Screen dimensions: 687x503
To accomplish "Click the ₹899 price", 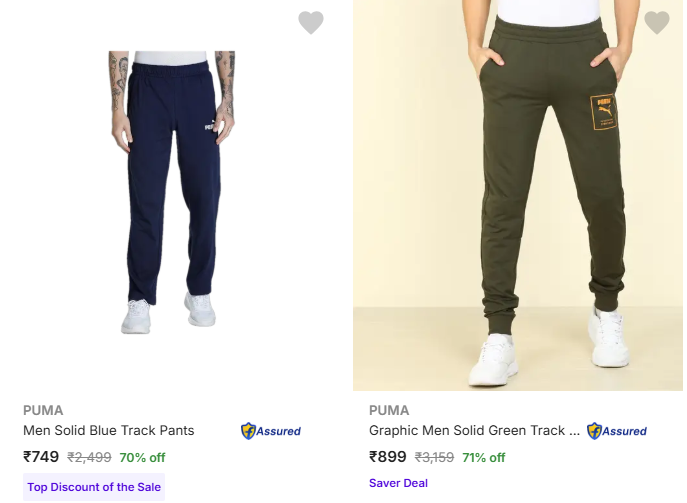I will point(387,457).
